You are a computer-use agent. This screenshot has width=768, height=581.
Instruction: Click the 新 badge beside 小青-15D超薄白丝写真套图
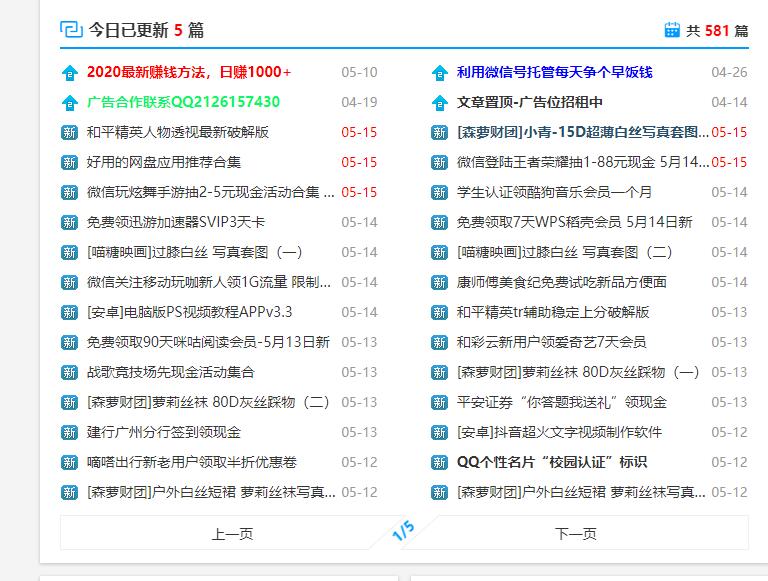point(439,133)
